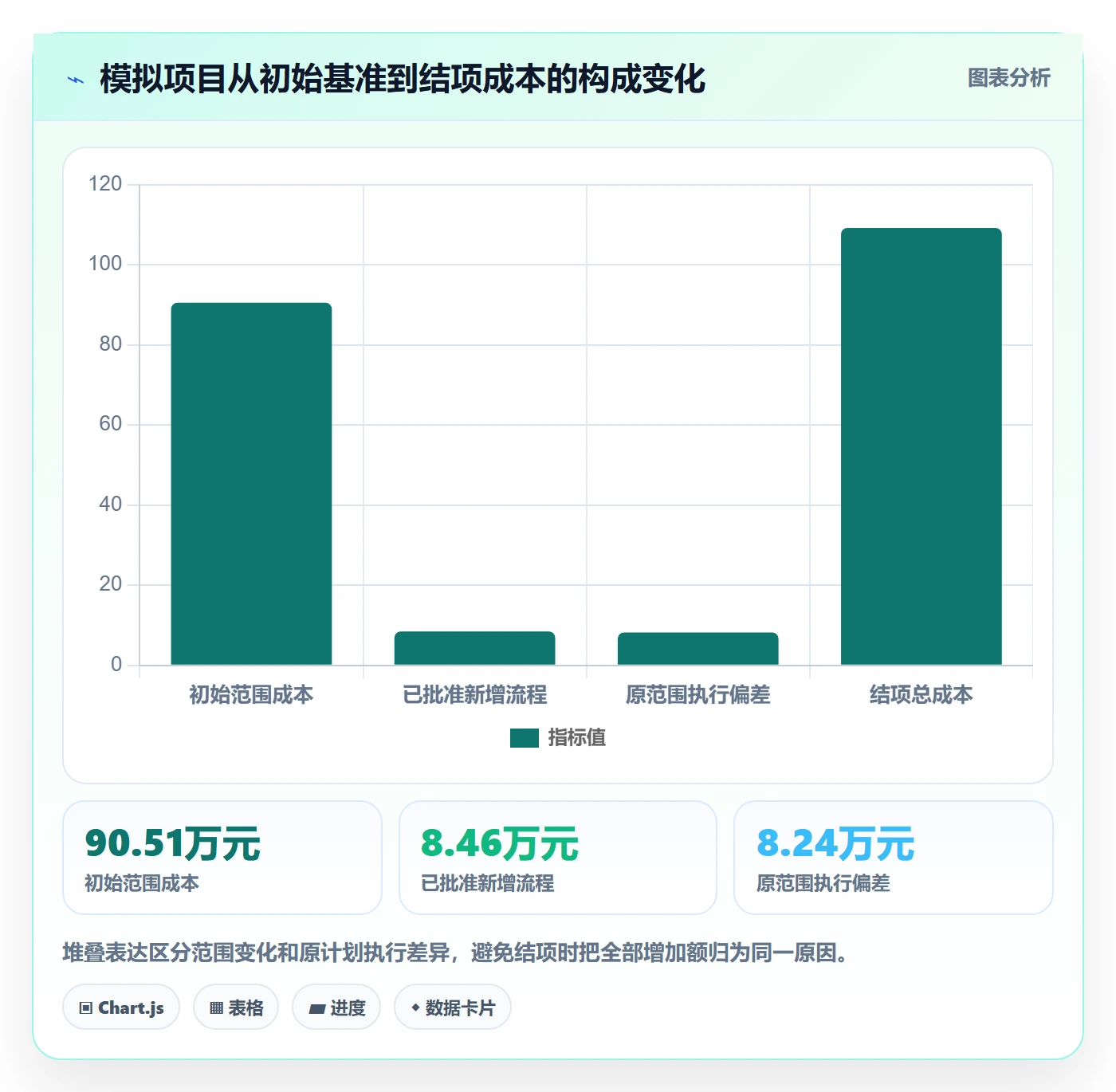Image resolution: width=1116 pixels, height=1092 pixels.
Task: Click the 表格 tag chip
Action: (236, 1008)
